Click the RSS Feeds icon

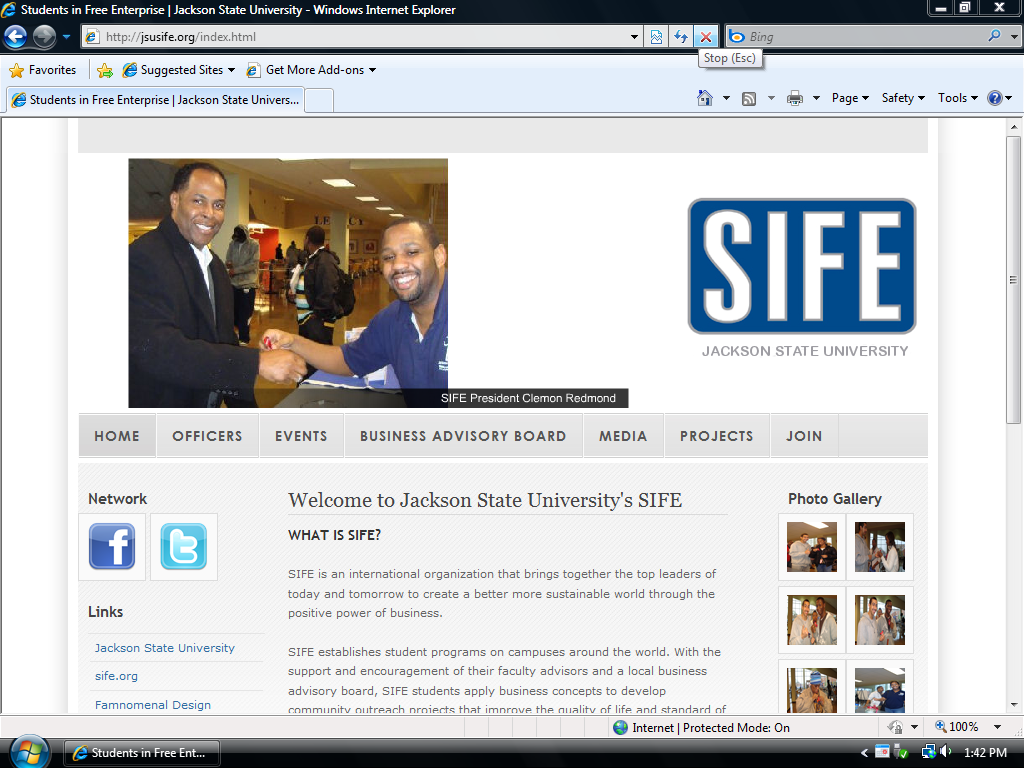click(x=749, y=99)
